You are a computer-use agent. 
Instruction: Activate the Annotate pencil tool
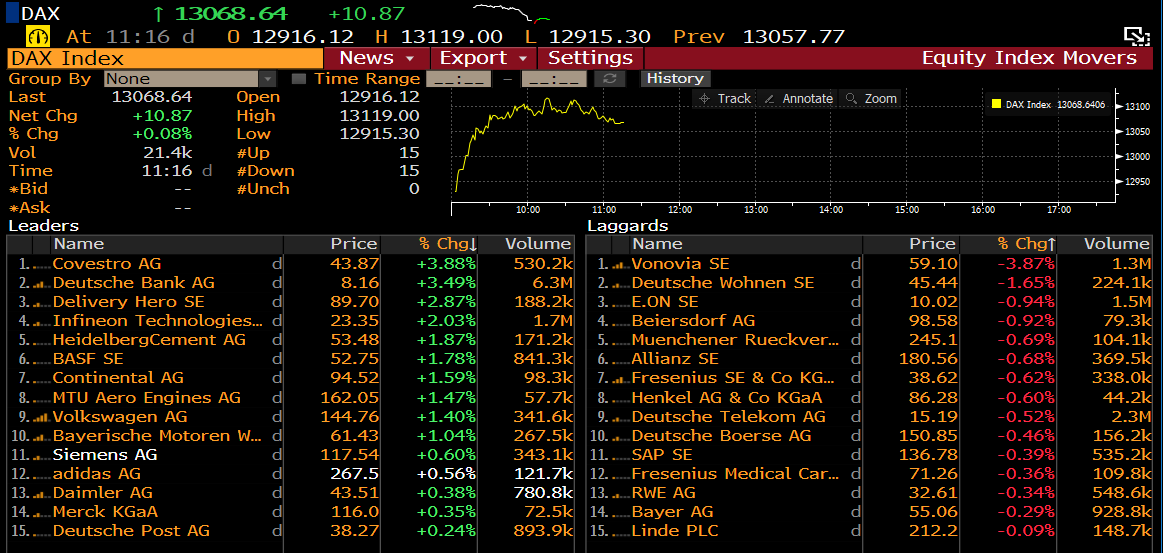pos(797,99)
